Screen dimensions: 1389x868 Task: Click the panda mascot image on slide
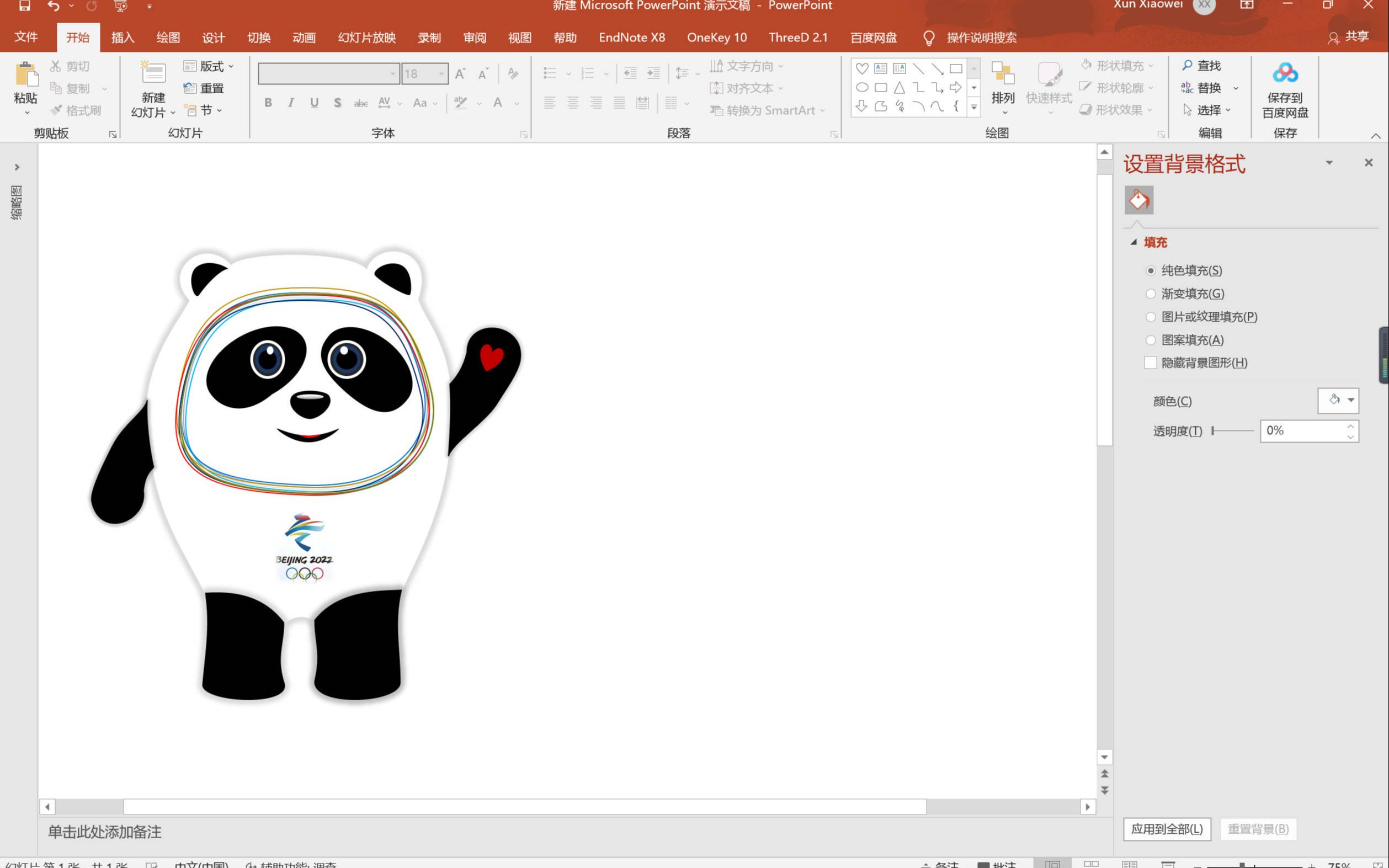click(x=306, y=474)
